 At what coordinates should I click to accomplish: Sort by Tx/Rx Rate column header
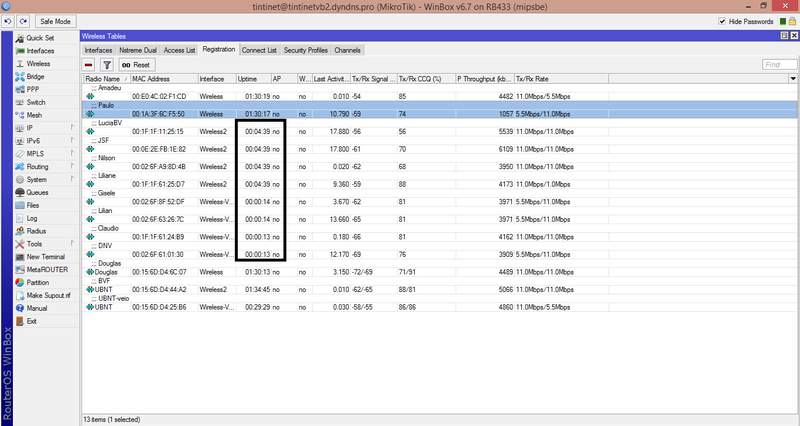[x=561, y=79]
